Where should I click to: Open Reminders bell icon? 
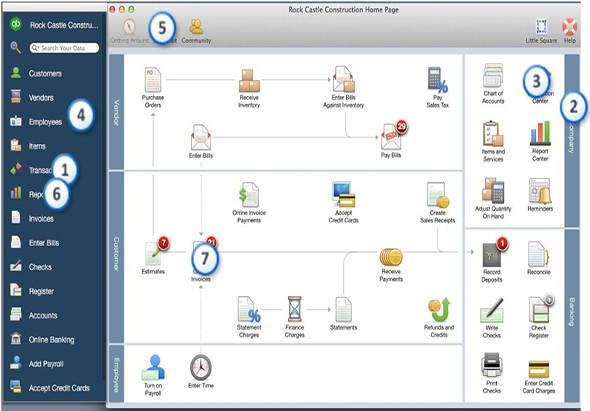point(540,190)
